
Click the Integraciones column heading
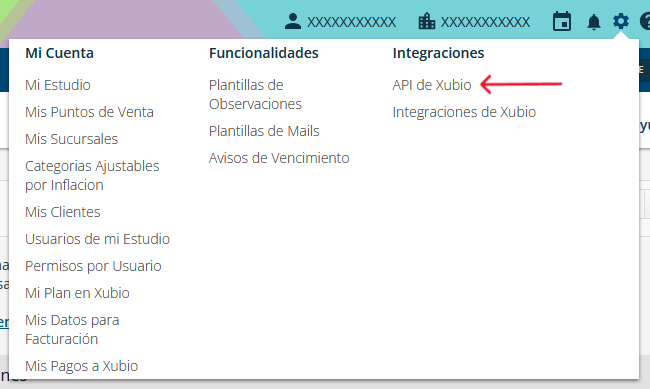tap(438, 53)
